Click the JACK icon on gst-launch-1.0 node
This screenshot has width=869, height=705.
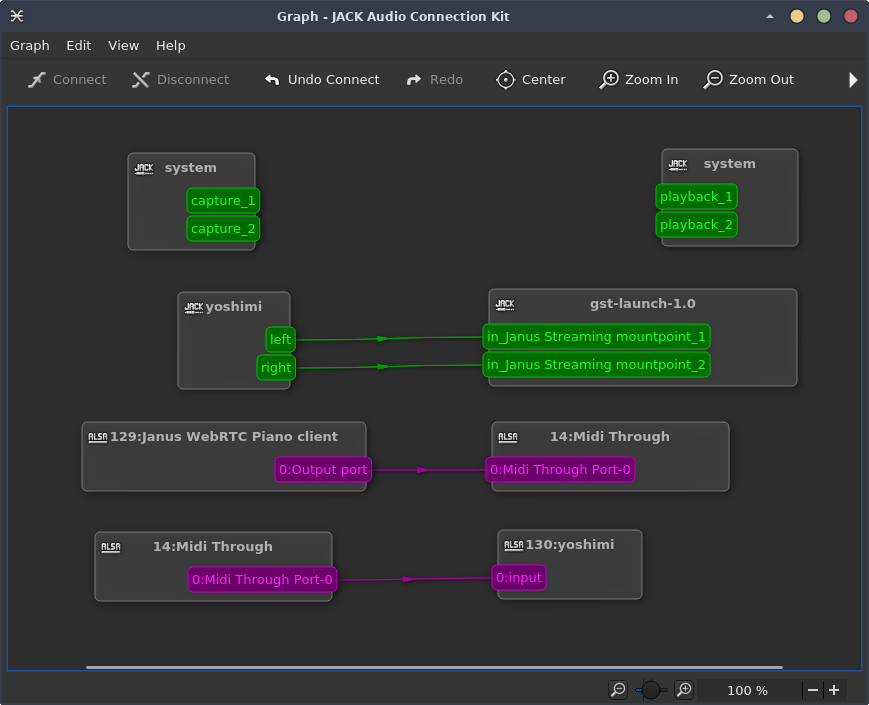pyautogui.click(x=505, y=304)
